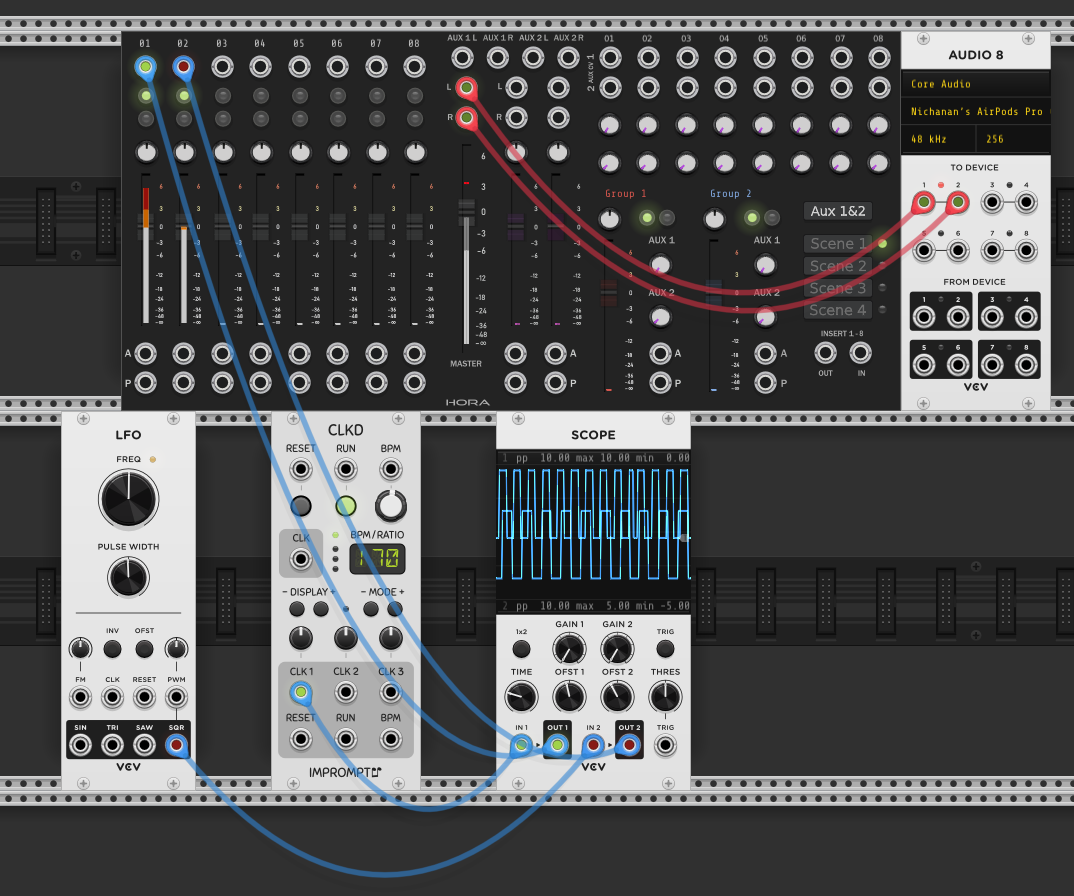The image size is (1074, 896).
Task: Click the LFO FM input jack
Action: click(80, 697)
